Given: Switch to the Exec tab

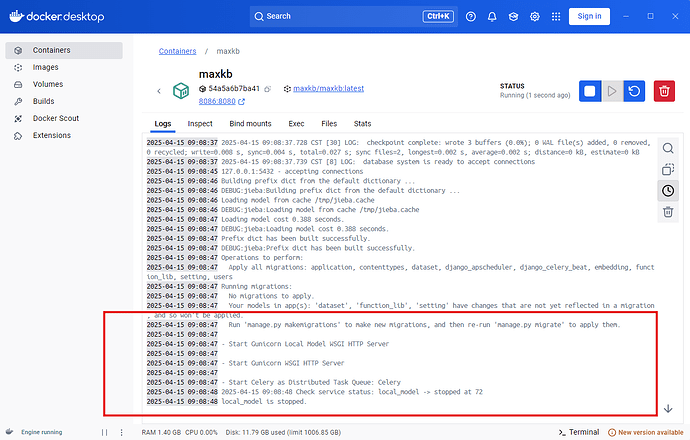Looking at the screenshot, I should pos(296,124).
